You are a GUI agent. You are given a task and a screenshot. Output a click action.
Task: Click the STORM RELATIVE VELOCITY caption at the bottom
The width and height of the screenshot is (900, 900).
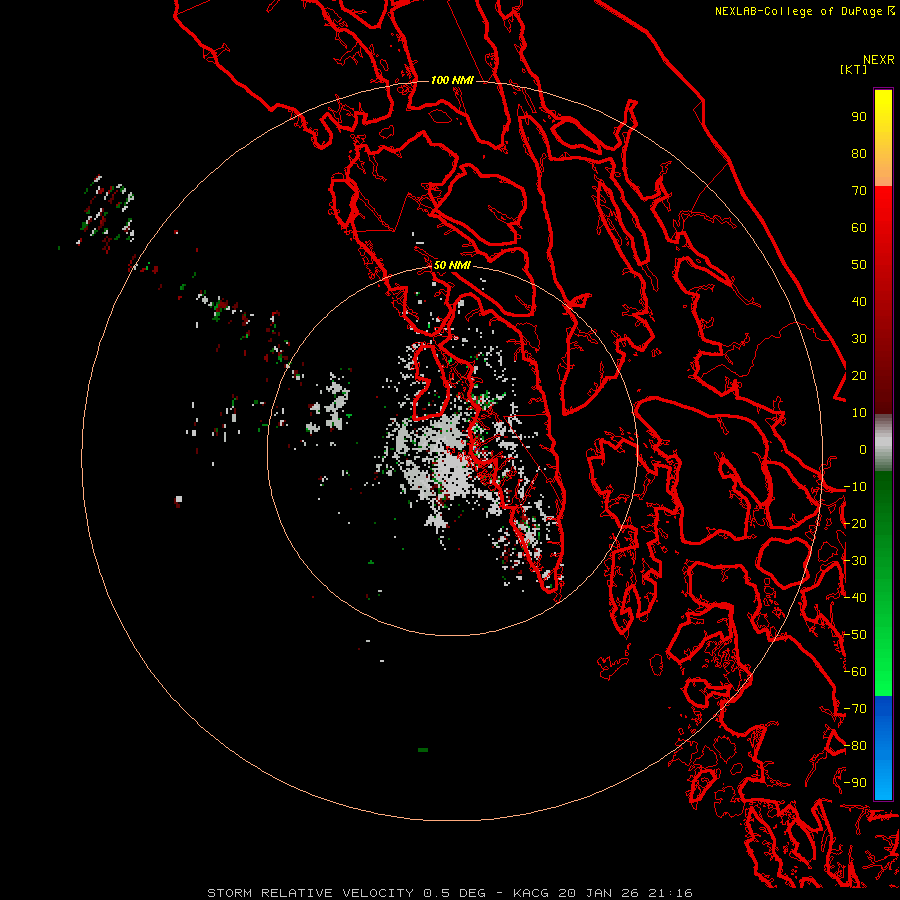[449, 893]
